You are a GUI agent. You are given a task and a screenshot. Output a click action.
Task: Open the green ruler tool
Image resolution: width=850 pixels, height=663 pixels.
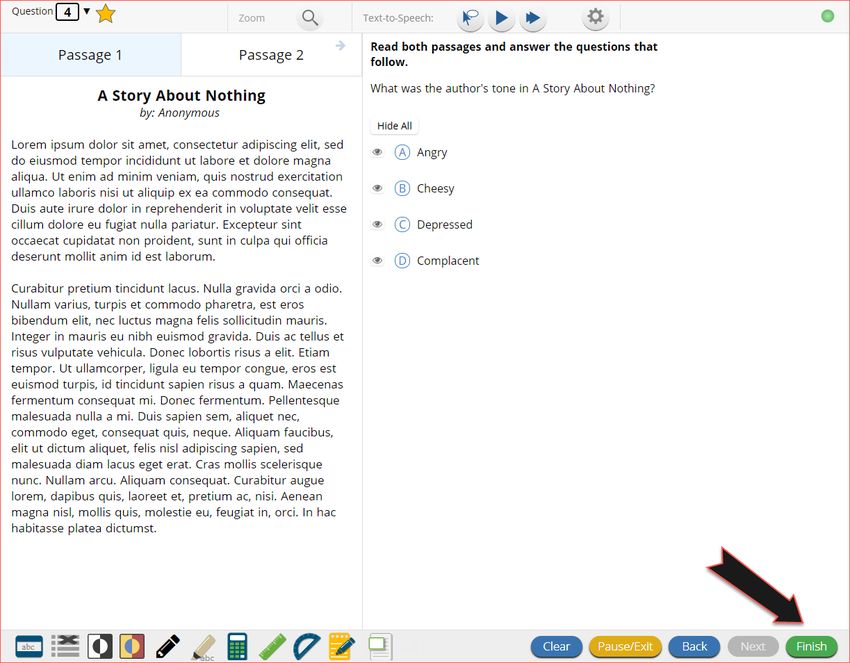coord(273,646)
